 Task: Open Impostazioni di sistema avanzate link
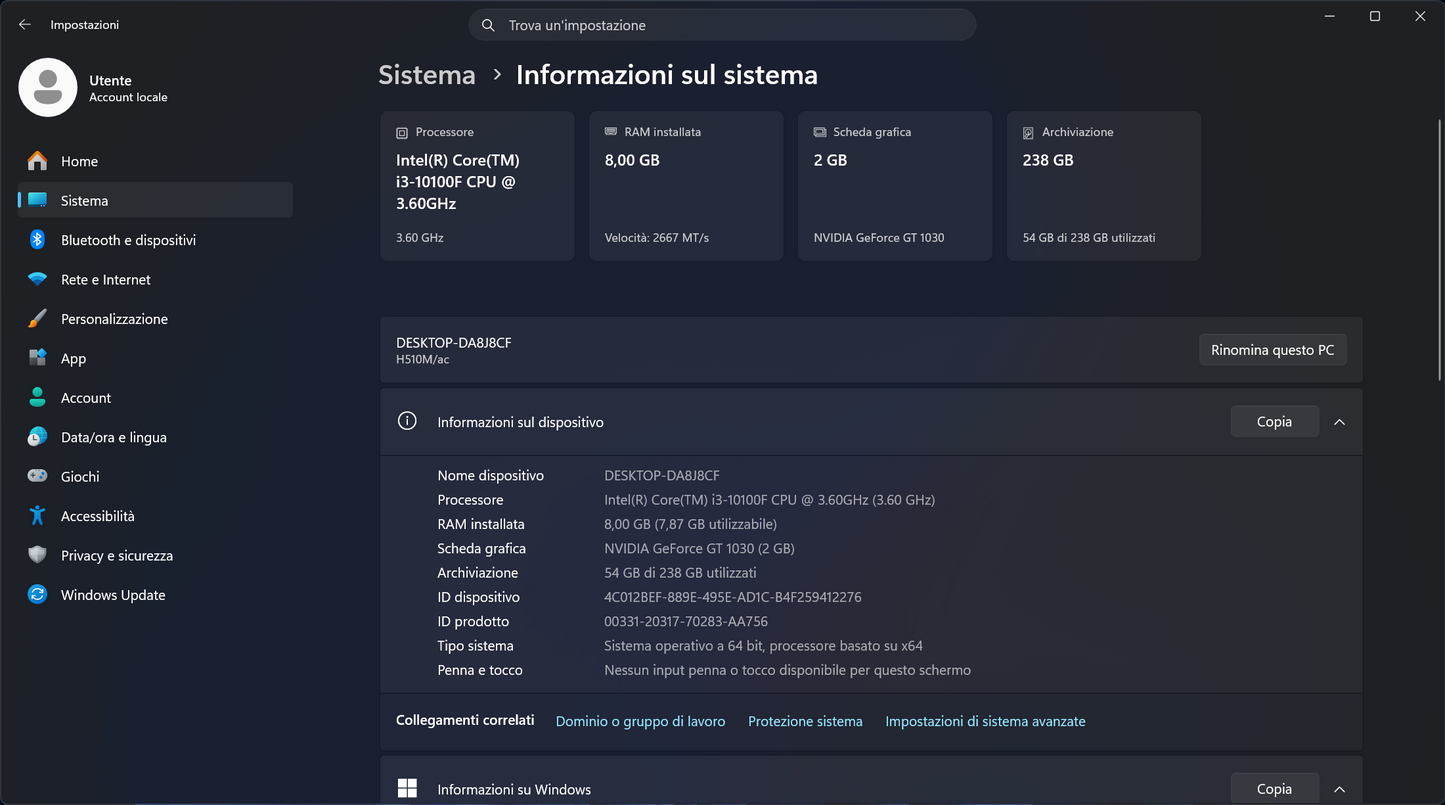[985, 721]
